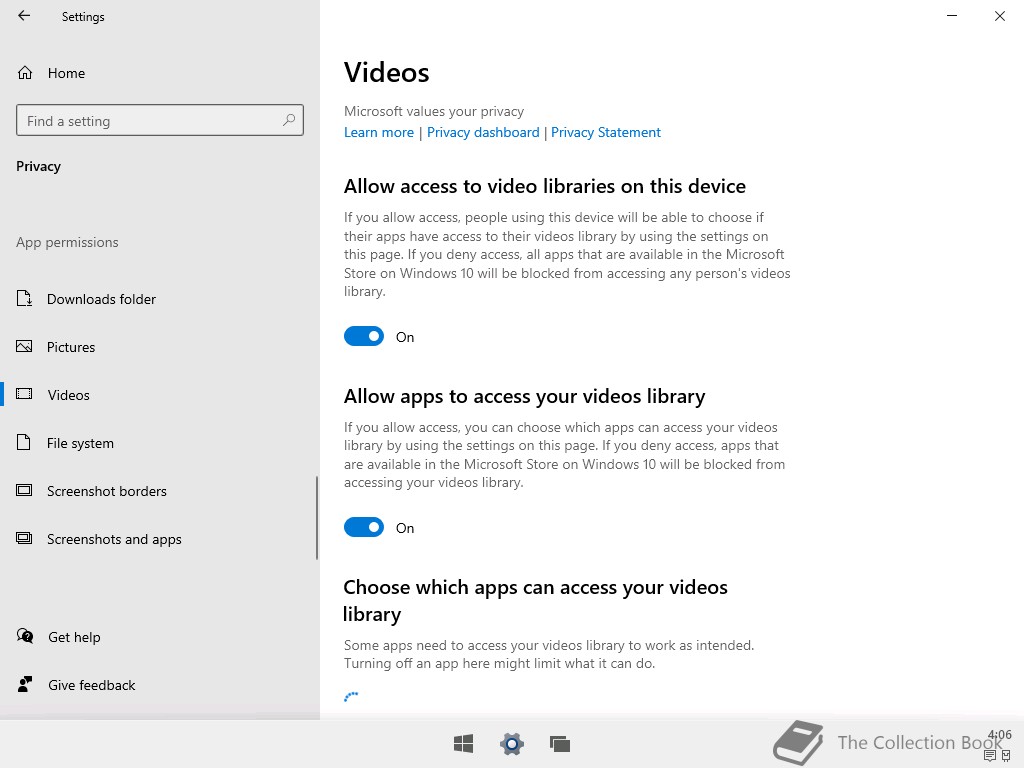Open the Get help link
Viewport: 1024px width, 768px height.
tap(74, 637)
